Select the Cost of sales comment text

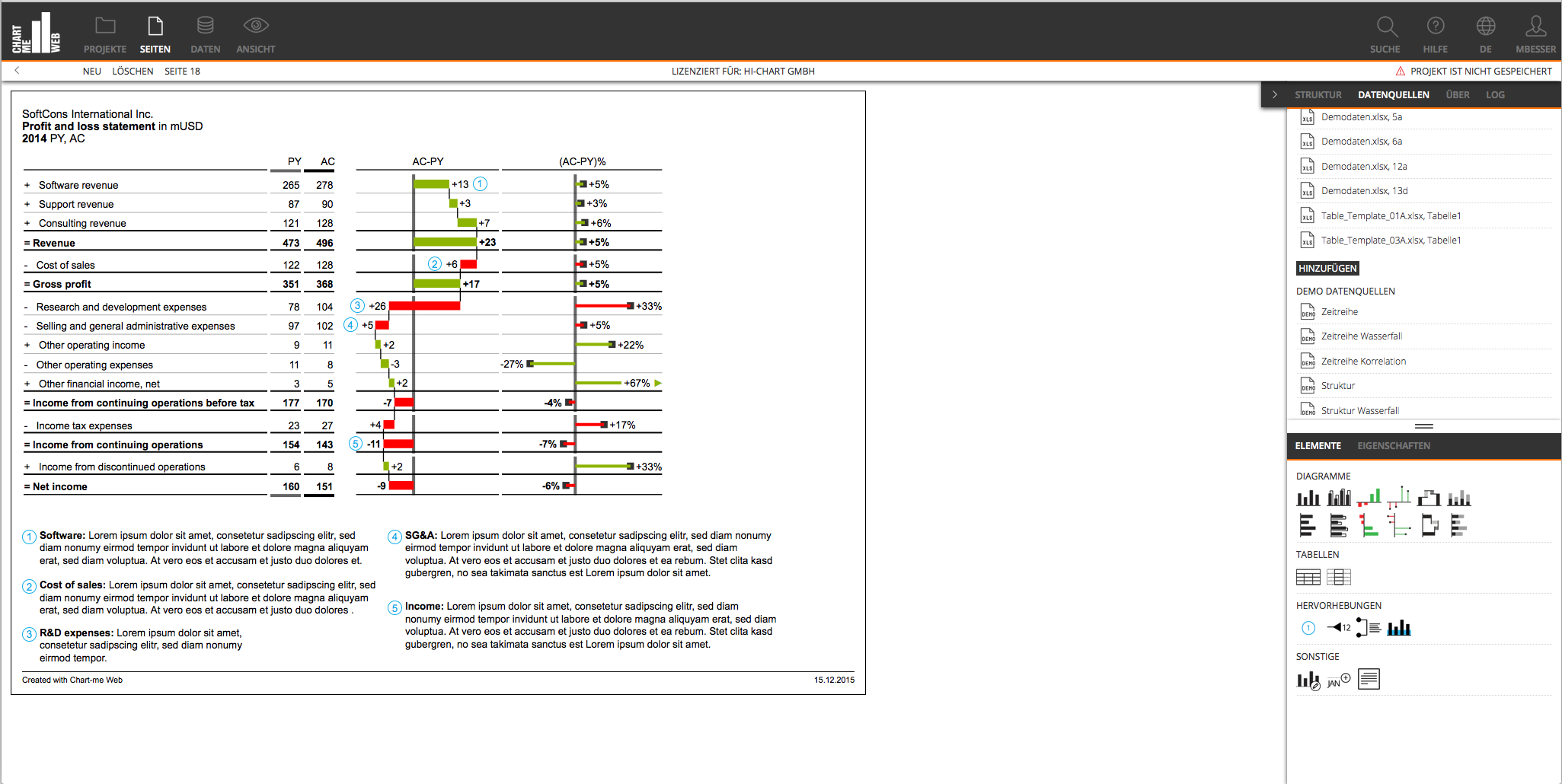[207, 598]
